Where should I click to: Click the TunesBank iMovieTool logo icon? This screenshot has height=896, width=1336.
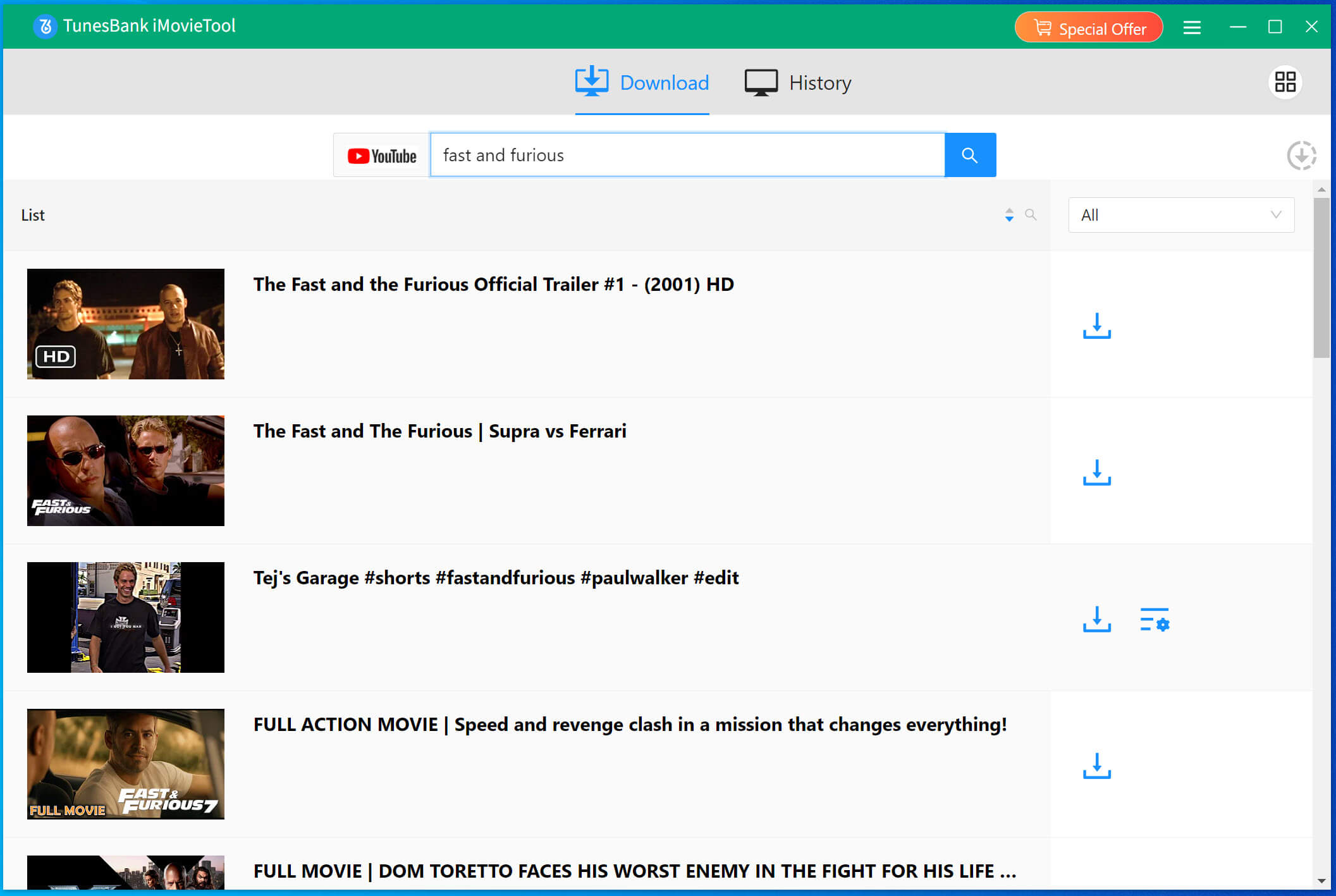[45, 27]
